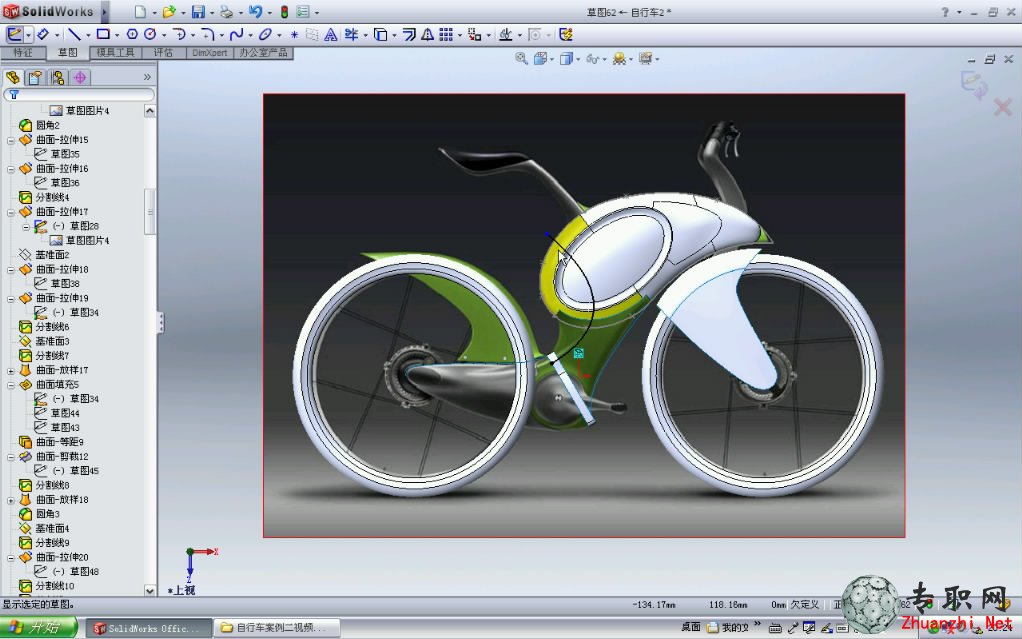This screenshot has height=639, width=1022.
Task: Open the Rectangle tool dropdown arrow
Action: 116,35
